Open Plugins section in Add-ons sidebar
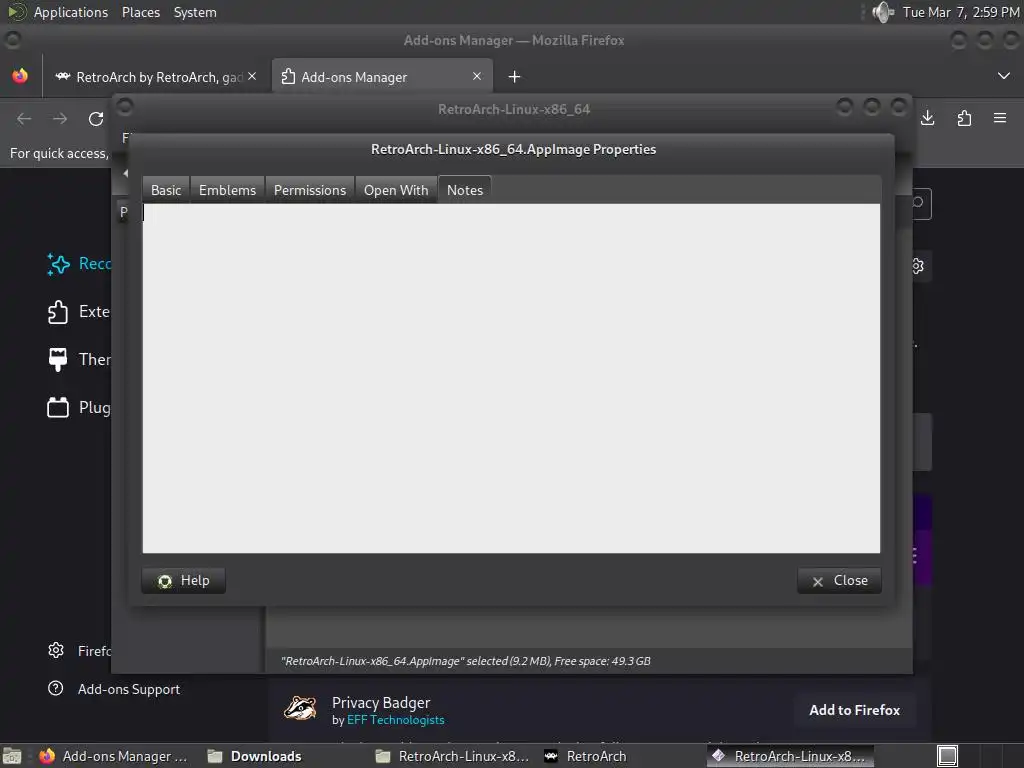 pyautogui.click(x=78, y=408)
